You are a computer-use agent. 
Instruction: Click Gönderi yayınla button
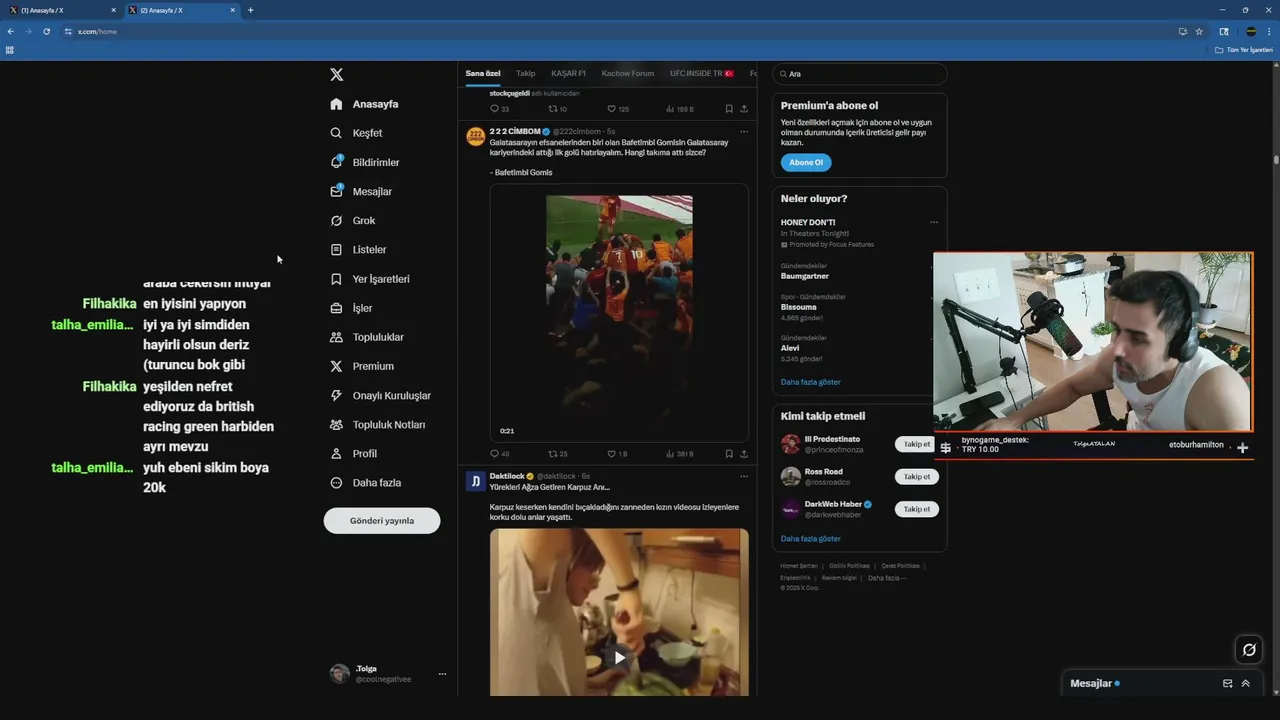[382, 521]
